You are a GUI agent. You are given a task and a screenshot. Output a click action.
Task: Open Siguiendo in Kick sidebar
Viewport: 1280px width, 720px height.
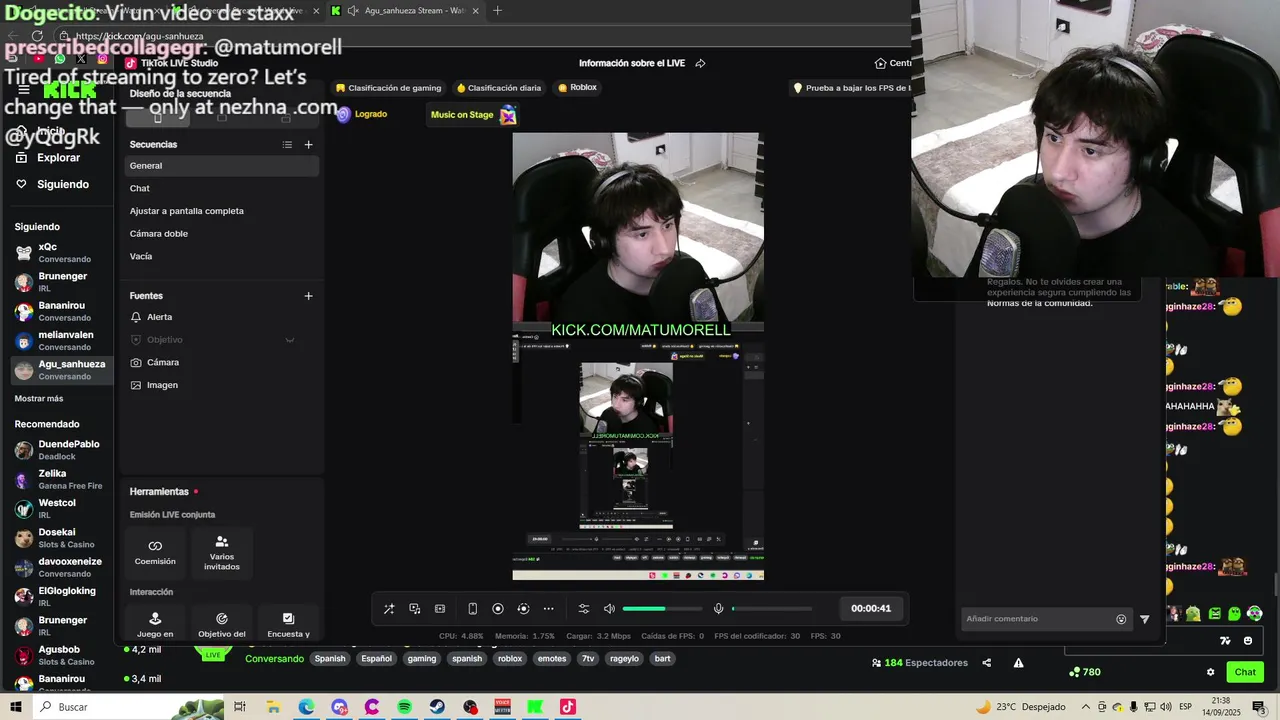[62, 184]
